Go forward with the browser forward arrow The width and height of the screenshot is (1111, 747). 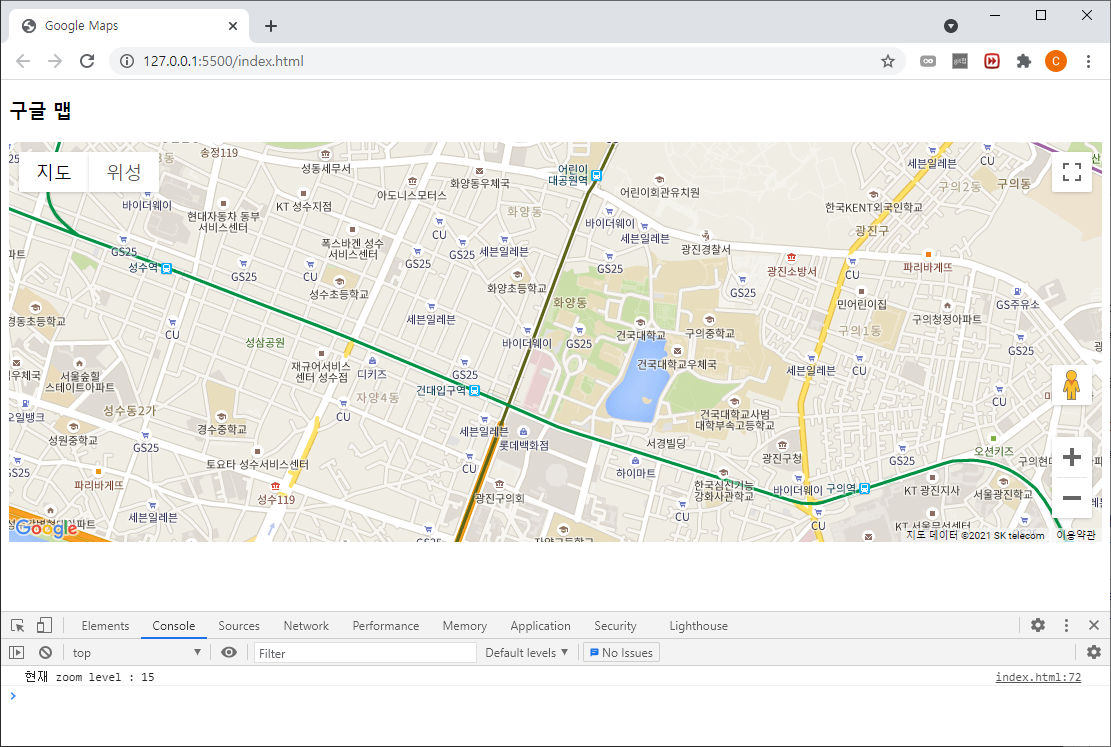click(55, 61)
